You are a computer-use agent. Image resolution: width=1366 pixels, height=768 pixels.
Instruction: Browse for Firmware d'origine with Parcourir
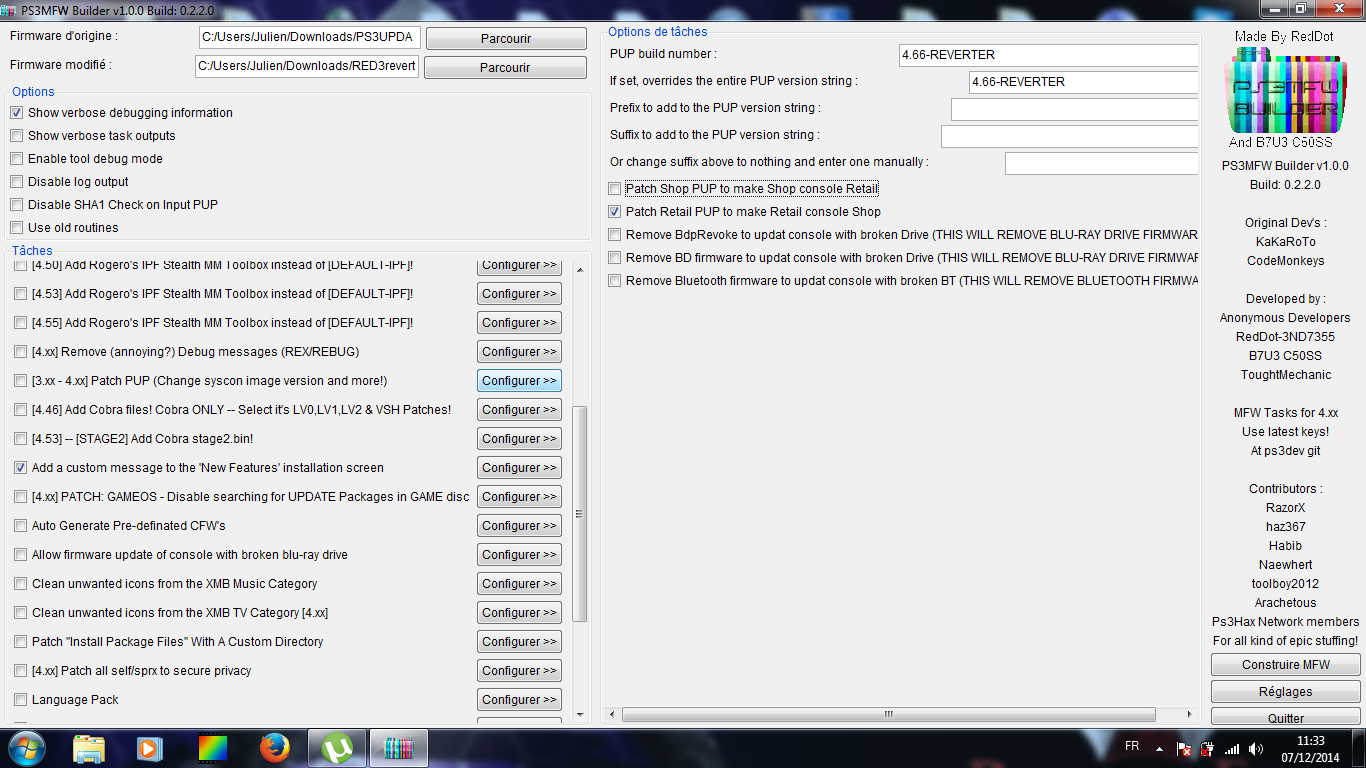(506, 39)
